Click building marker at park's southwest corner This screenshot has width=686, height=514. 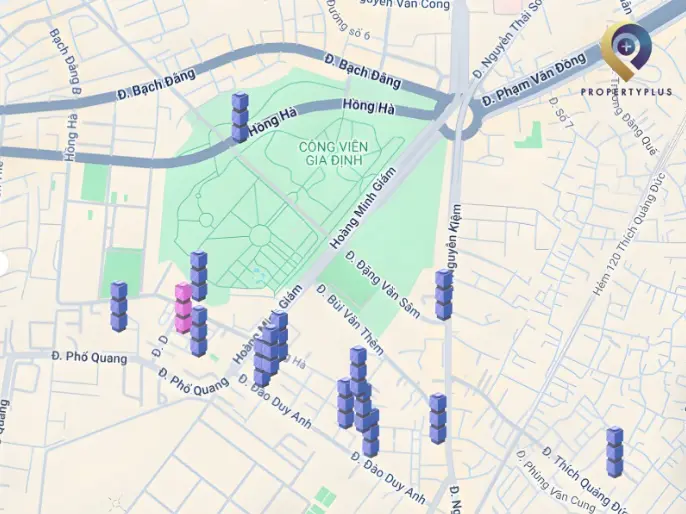click(x=199, y=276)
